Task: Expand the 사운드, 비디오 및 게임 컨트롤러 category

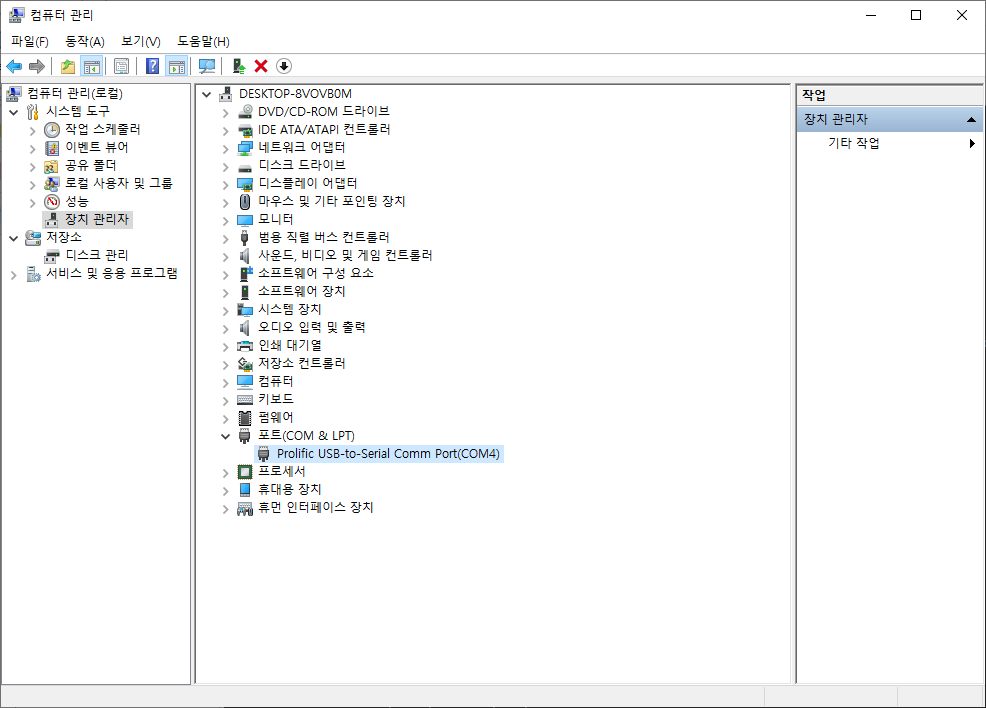Action: point(226,256)
